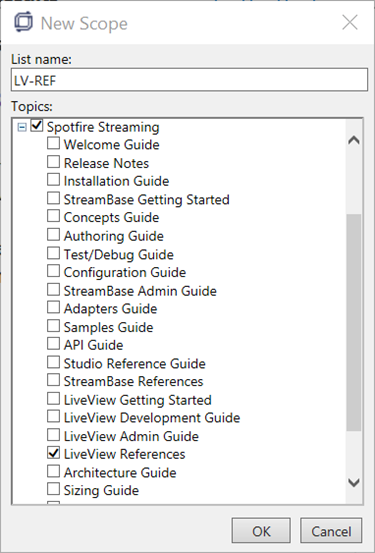This screenshot has width=375, height=553.
Task: Check the Adapters Guide box
Action: [x=53, y=307]
